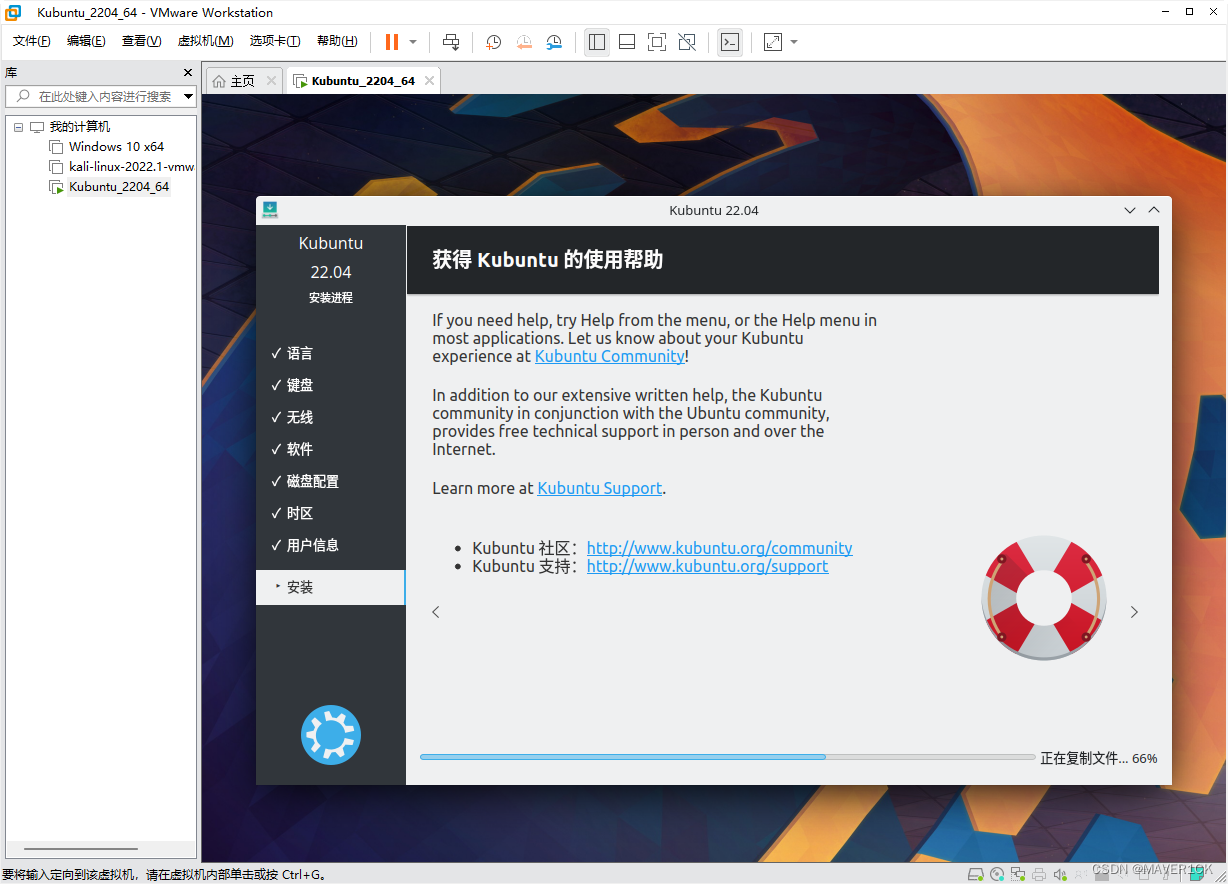Click the CD/DVD drive status bar icon
The image size is (1228, 884).
(997, 874)
